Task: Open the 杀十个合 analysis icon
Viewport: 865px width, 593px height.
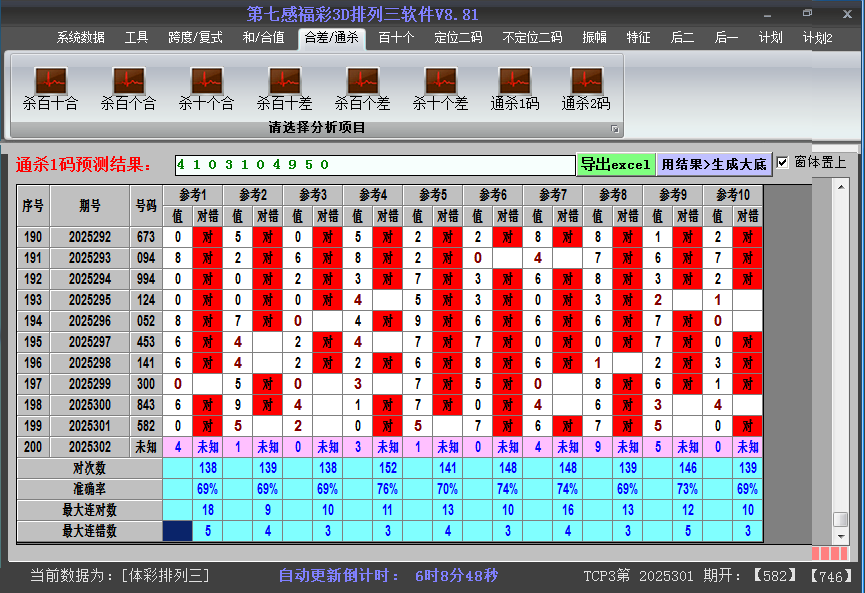Action: [206, 82]
